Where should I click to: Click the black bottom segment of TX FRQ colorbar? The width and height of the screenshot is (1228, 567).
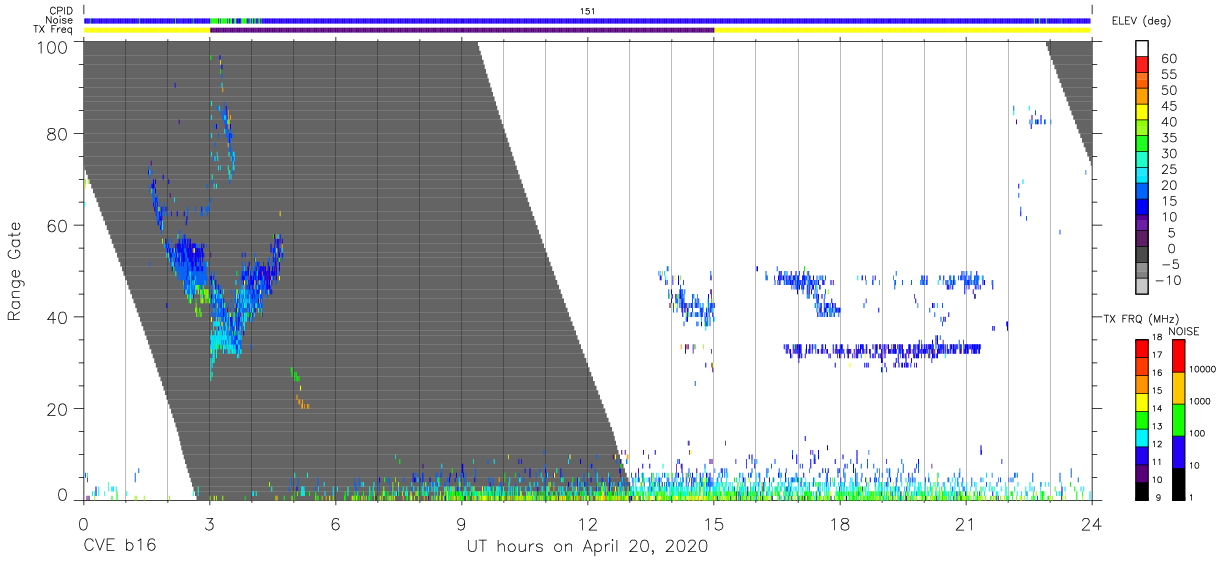[x=1142, y=491]
